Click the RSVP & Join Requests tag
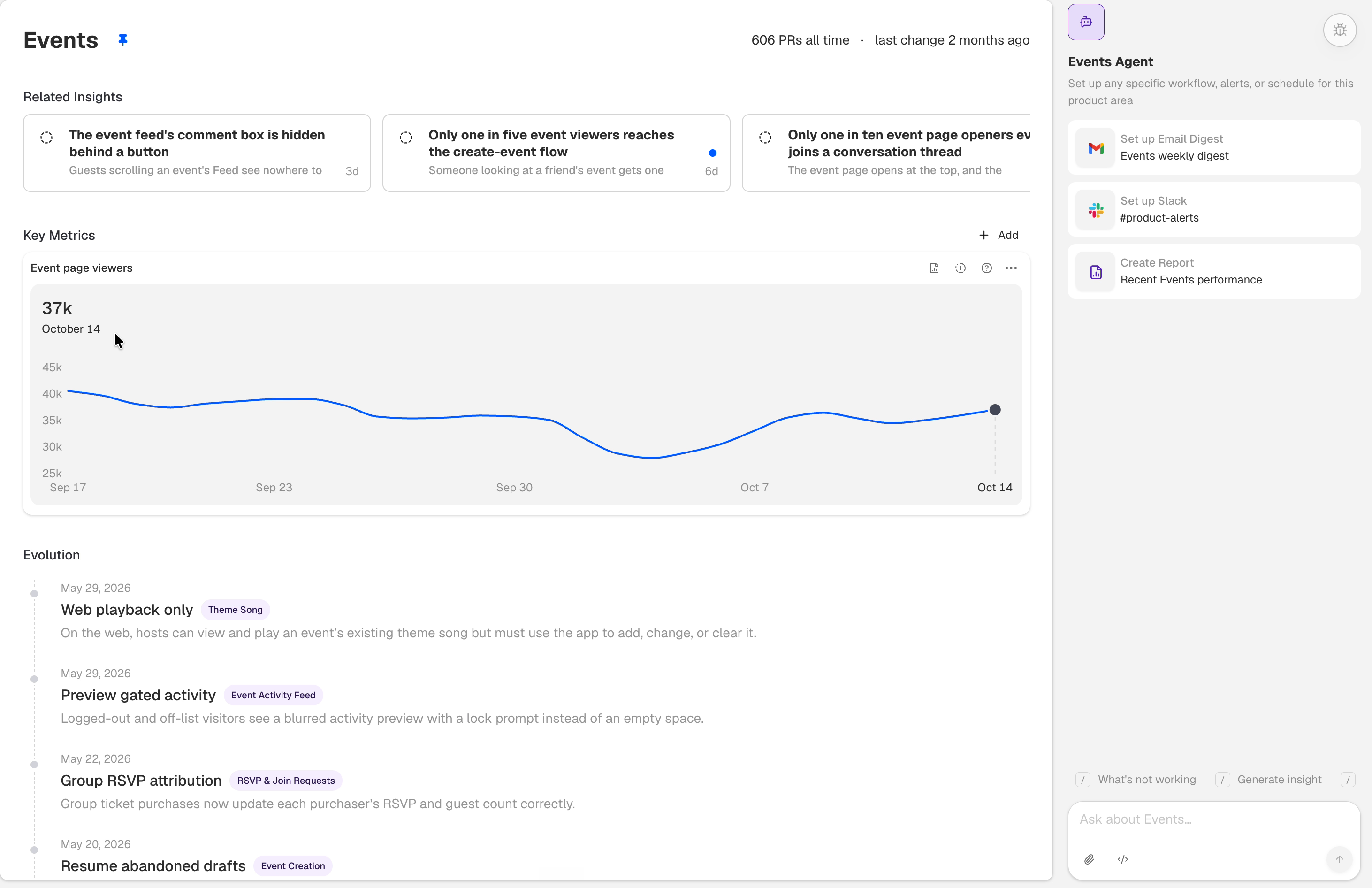This screenshot has height=888, width=1372. pyautogui.click(x=286, y=780)
